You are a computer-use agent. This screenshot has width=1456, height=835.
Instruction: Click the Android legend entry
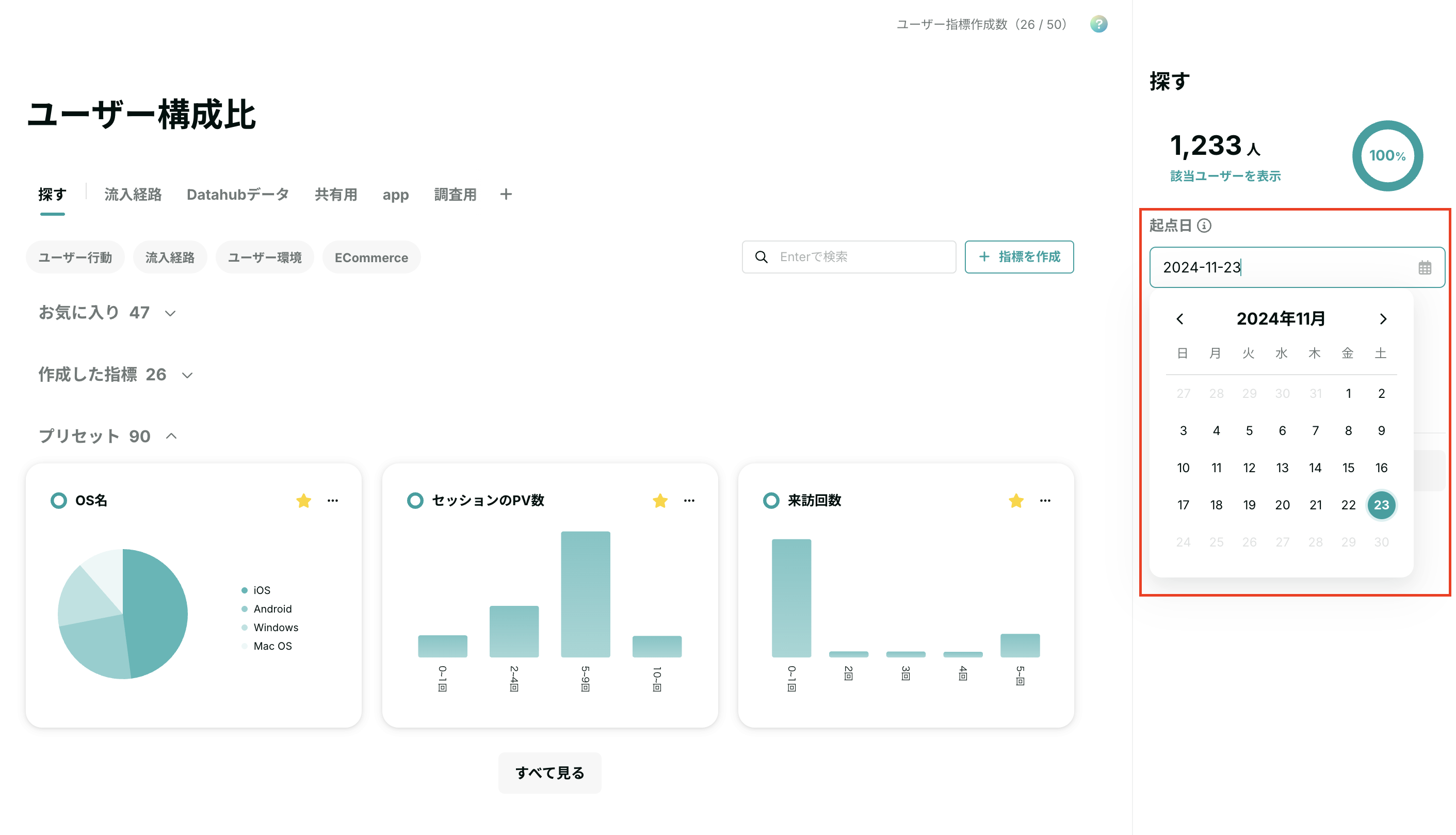[267, 608]
